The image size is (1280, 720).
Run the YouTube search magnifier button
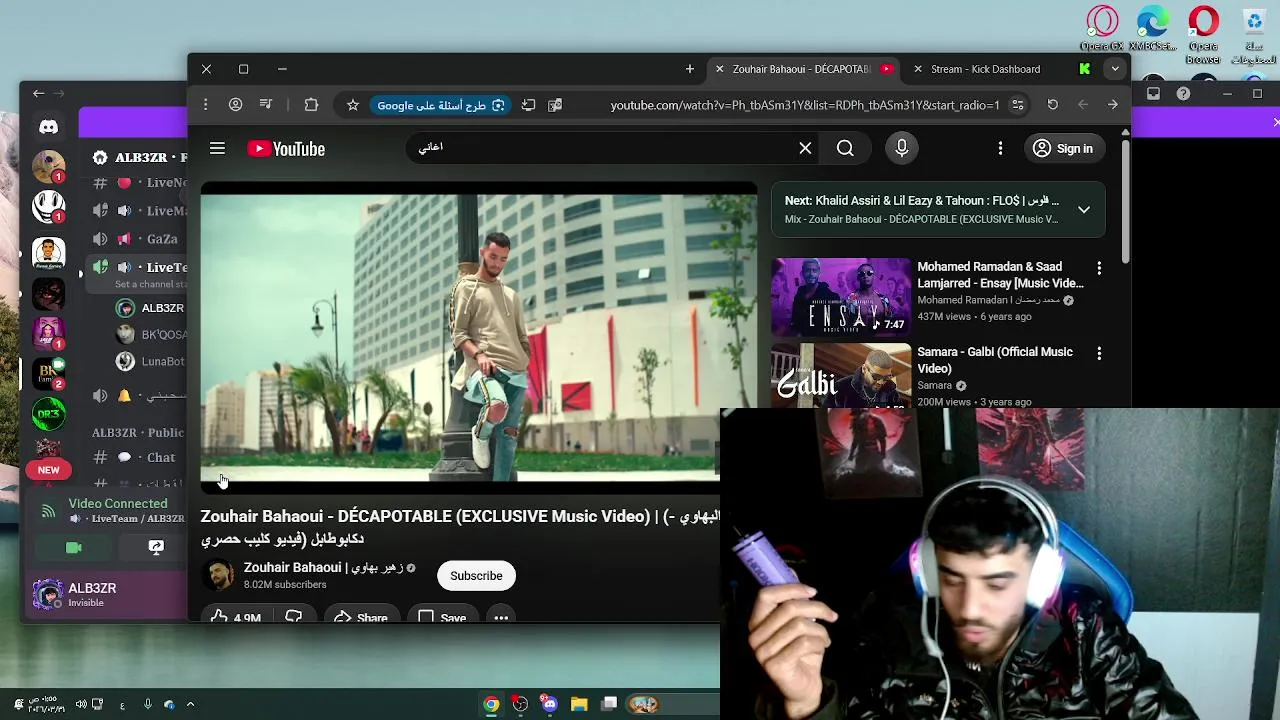tap(845, 148)
